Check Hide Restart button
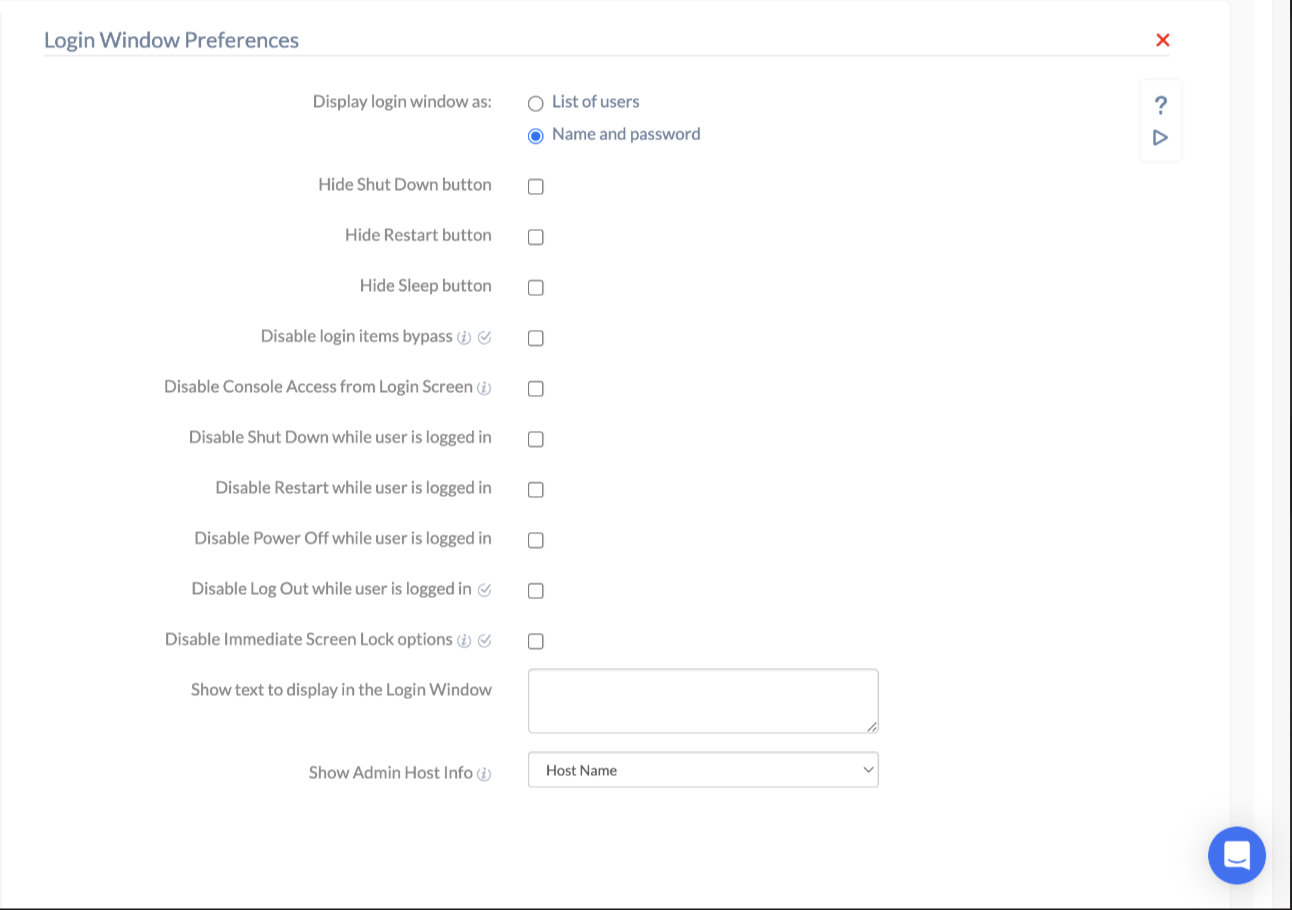Screen dimensions: 1292x910 535,236
